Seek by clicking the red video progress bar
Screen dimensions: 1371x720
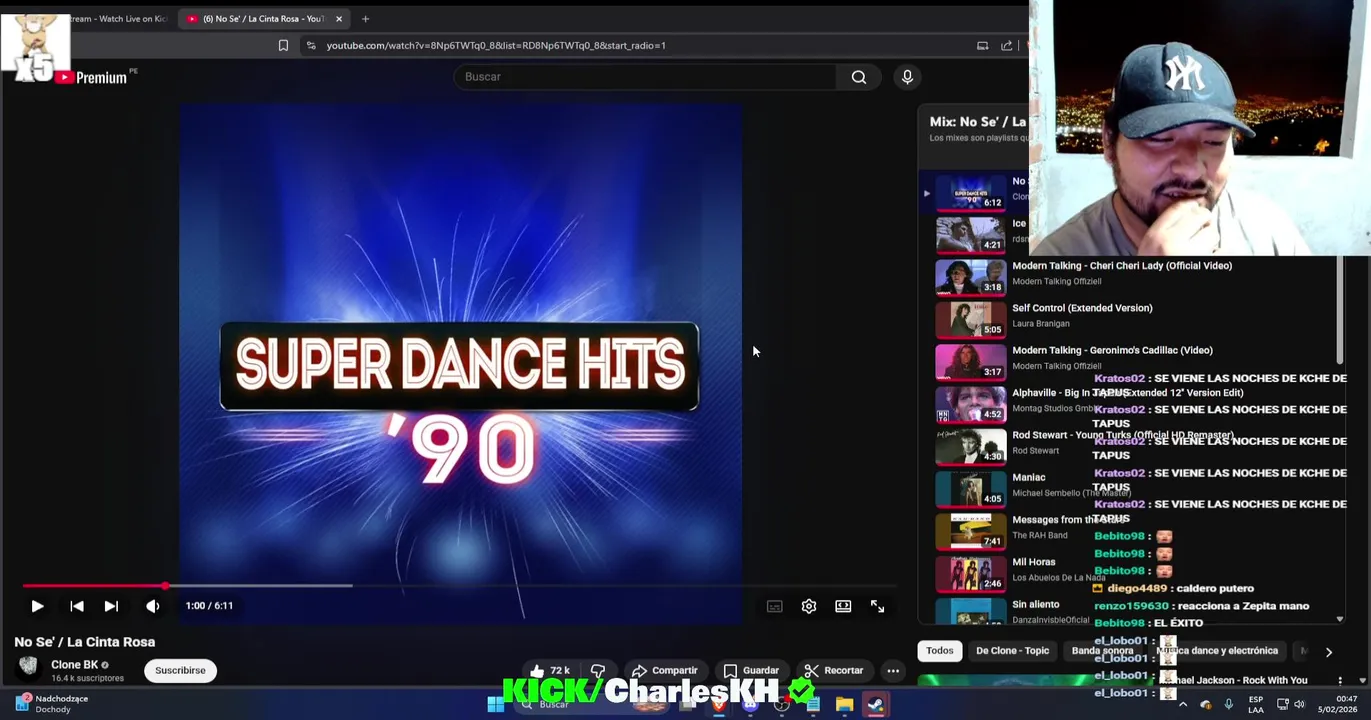point(94,586)
